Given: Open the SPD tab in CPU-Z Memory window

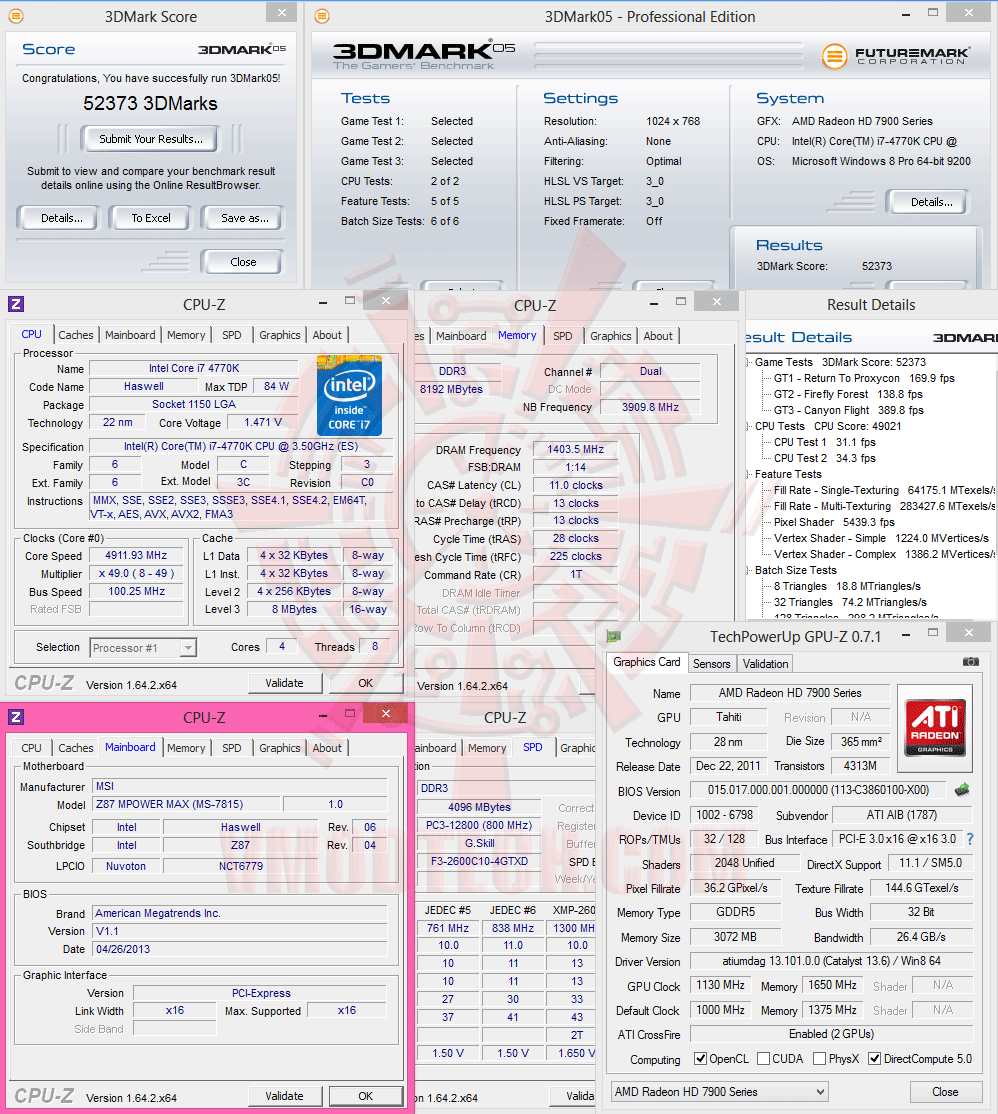Looking at the screenshot, I should coord(563,335).
